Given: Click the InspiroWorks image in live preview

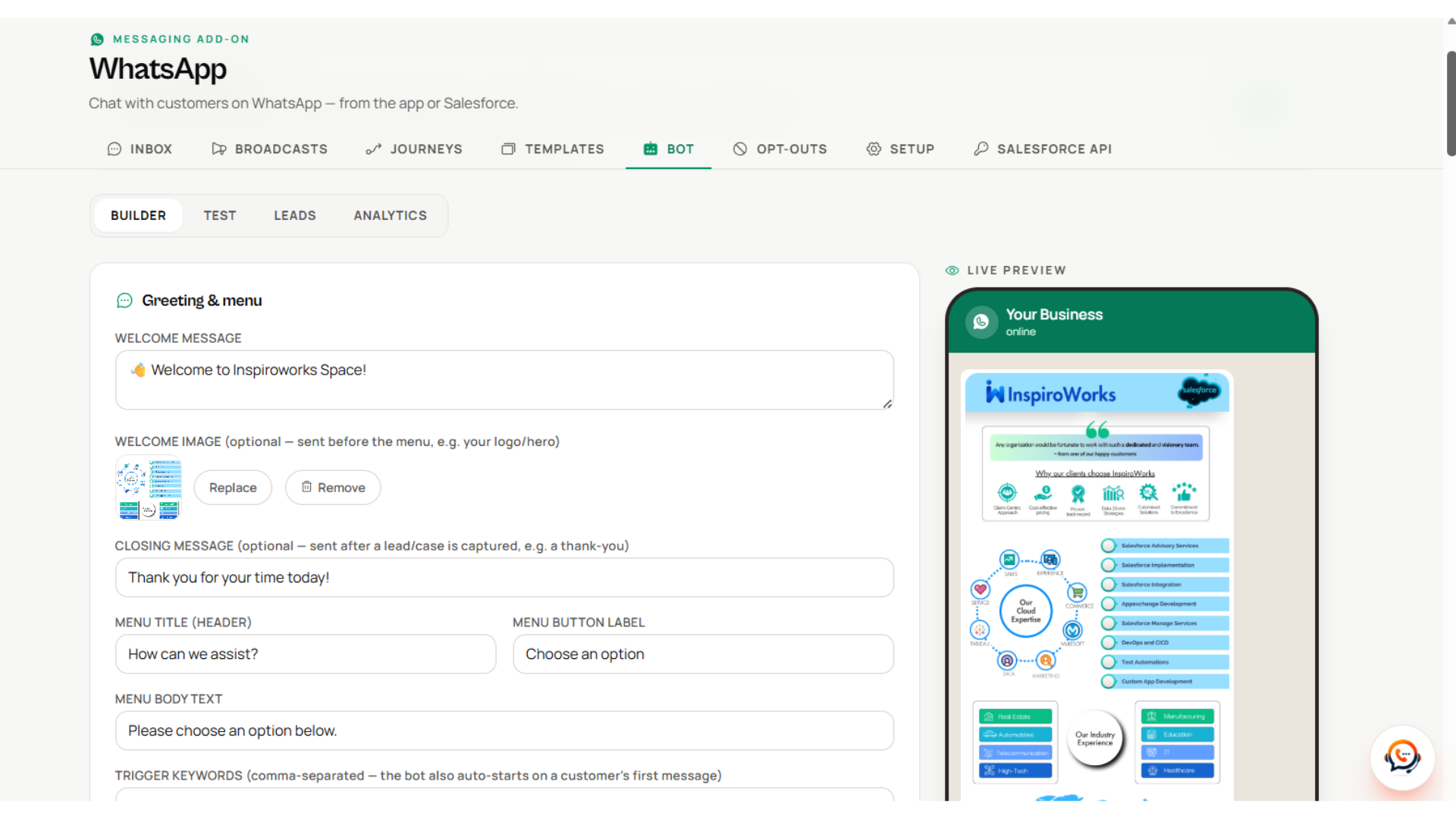Looking at the screenshot, I should (1097, 585).
